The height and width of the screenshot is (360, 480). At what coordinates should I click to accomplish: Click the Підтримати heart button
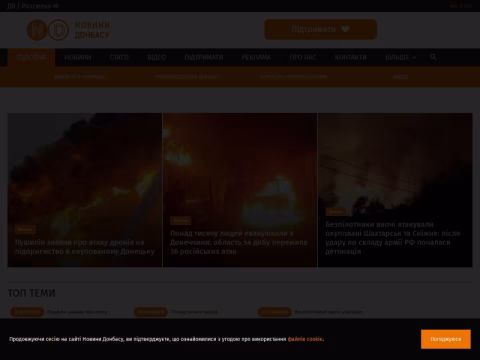point(321,29)
